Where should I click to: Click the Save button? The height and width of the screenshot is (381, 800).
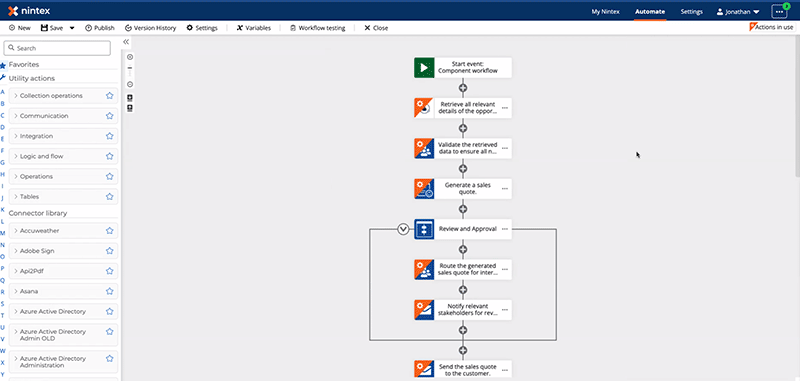click(52, 28)
